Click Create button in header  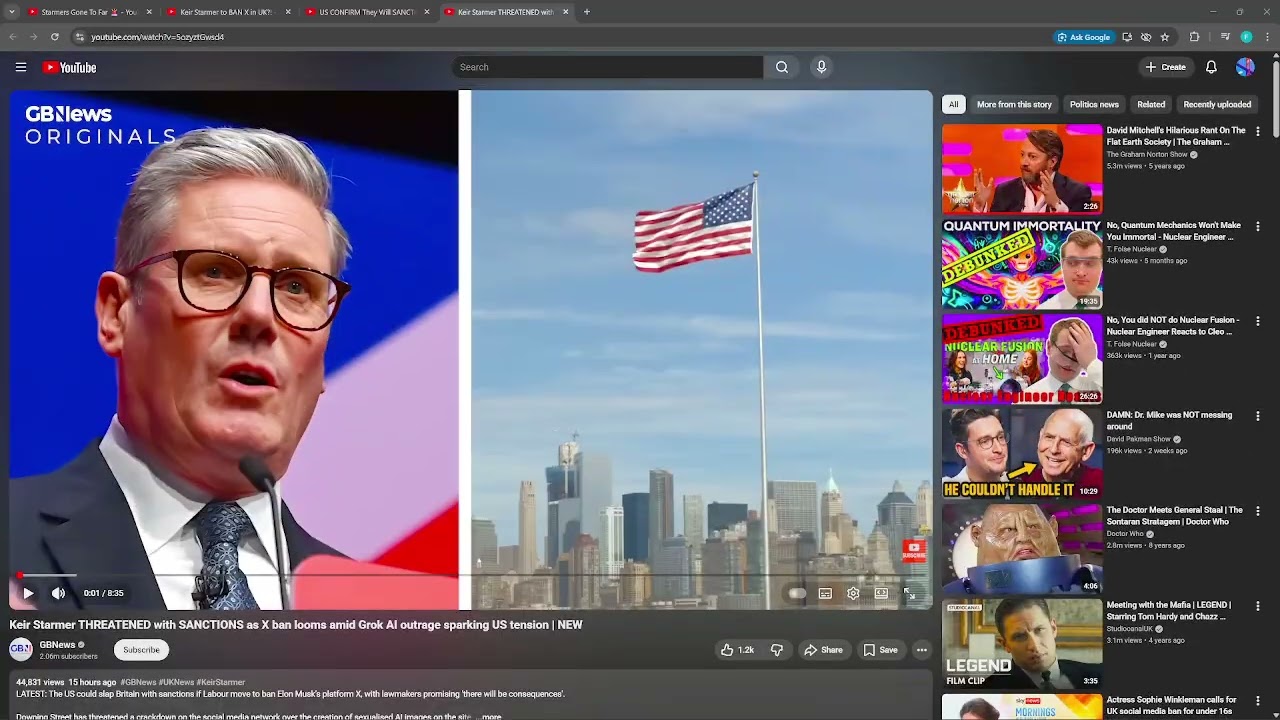1166,67
